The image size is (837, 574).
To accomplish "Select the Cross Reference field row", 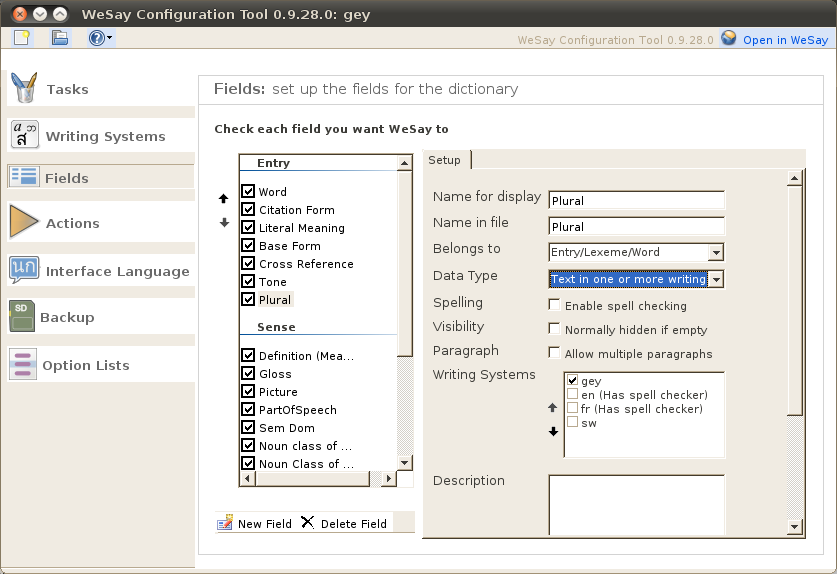I will click(306, 264).
